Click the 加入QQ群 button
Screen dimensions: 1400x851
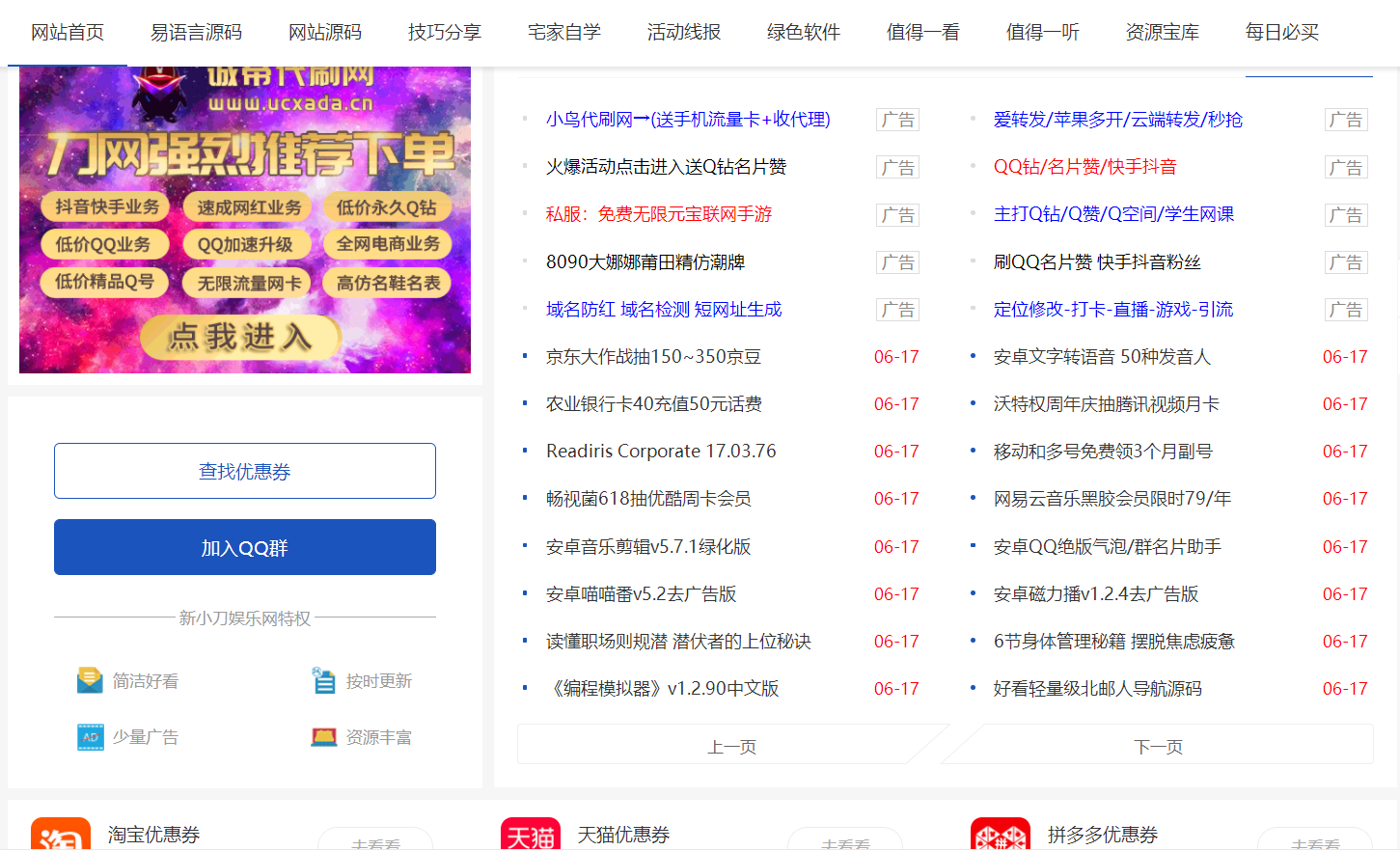(x=244, y=547)
